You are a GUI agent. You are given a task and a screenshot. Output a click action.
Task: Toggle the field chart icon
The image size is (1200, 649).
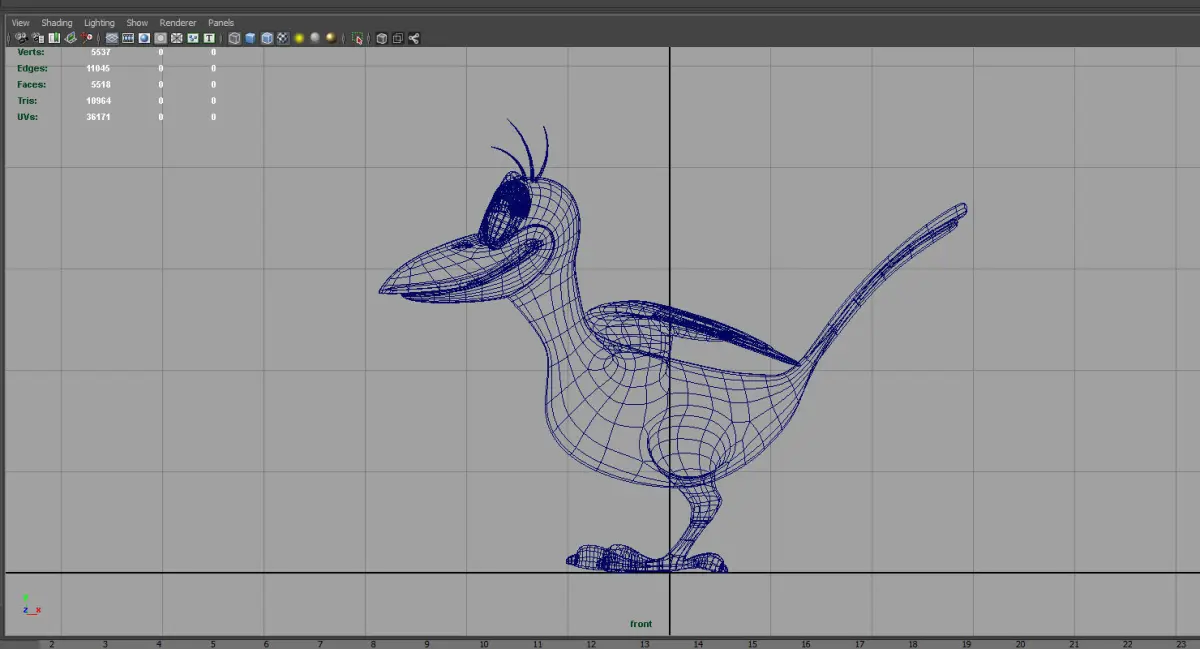click(176, 38)
